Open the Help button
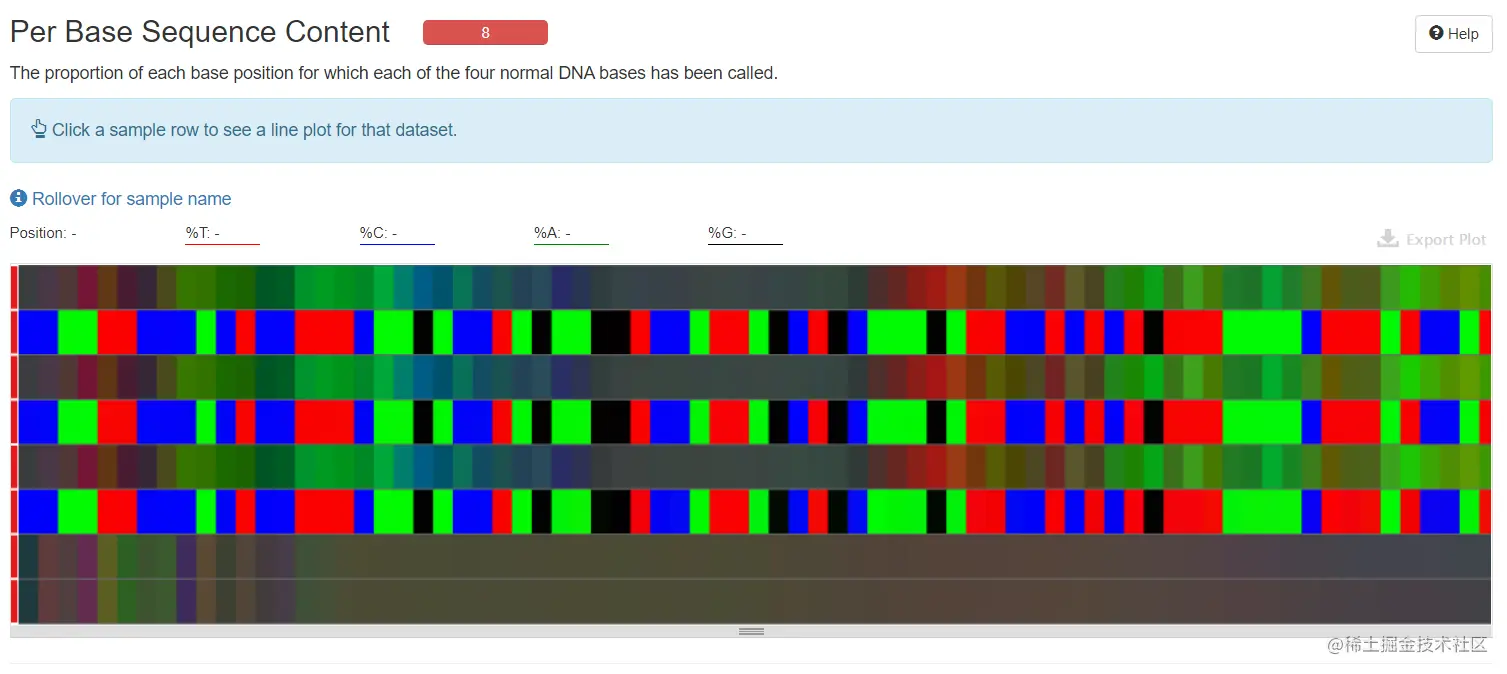The width and height of the screenshot is (1507, 674). [1453, 34]
